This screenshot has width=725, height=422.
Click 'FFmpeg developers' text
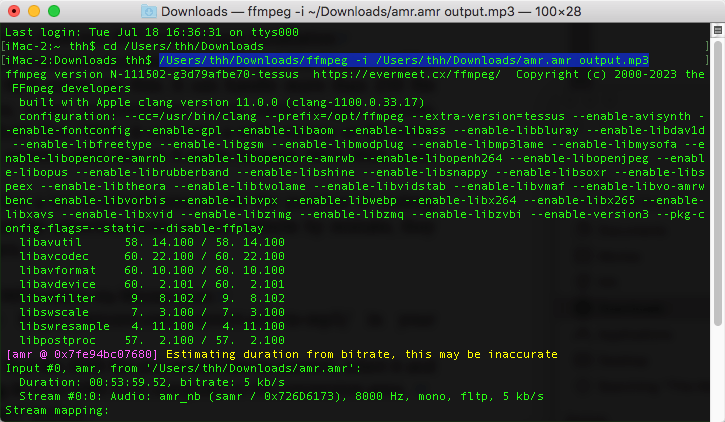point(71,88)
